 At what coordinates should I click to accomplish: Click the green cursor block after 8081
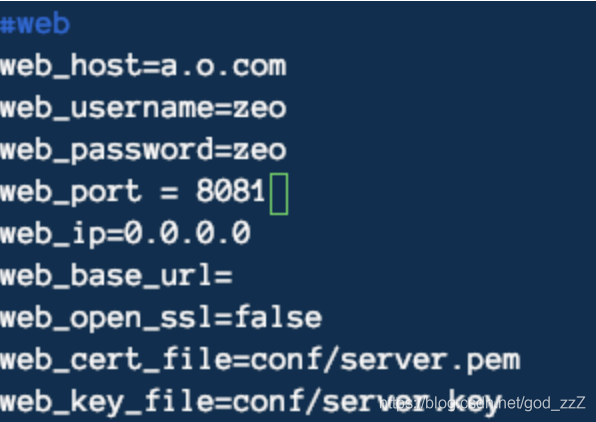point(279,194)
